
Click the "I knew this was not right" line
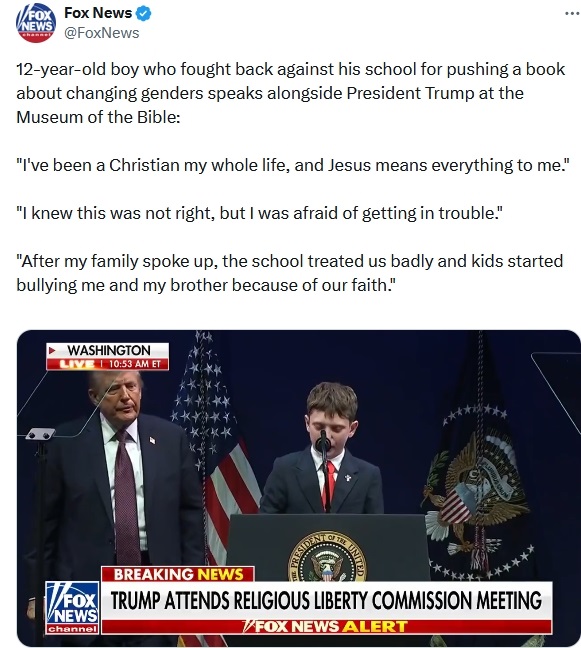tap(260, 213)
